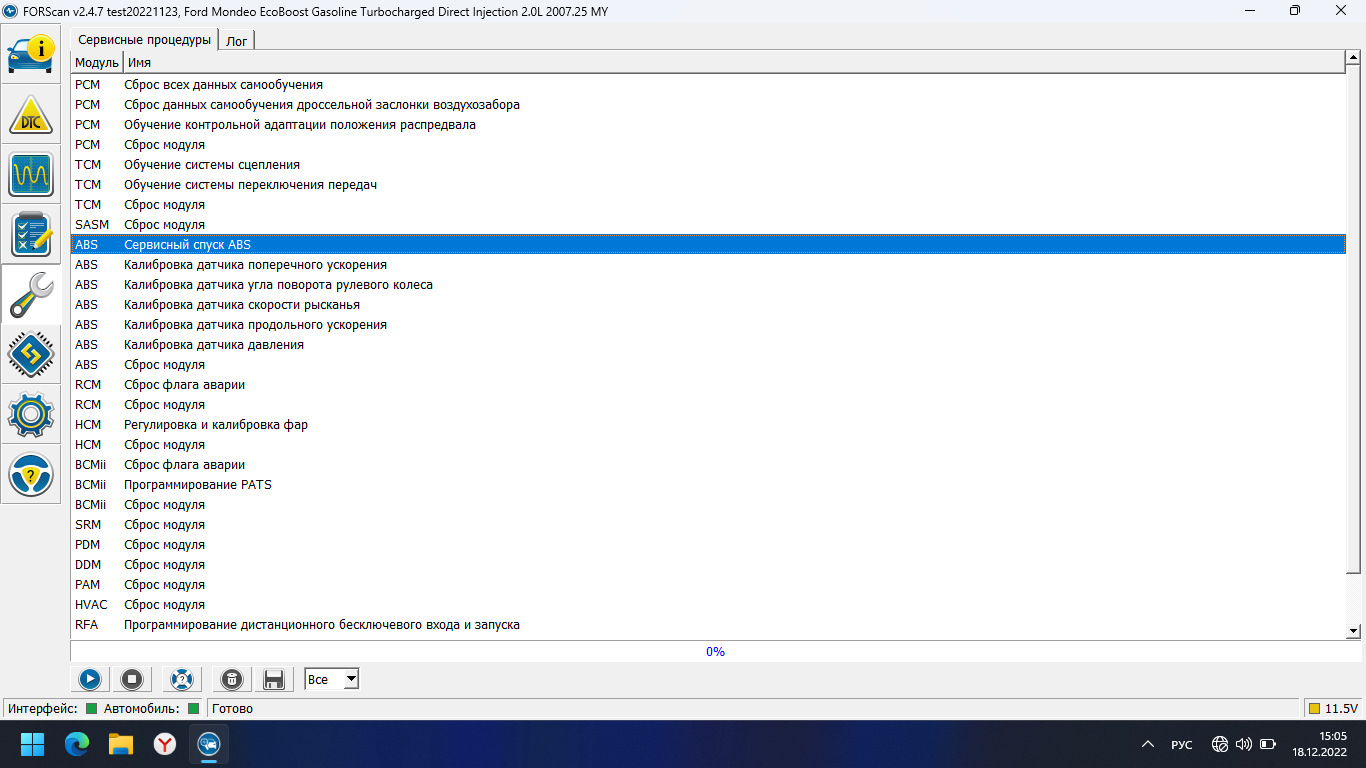Open File Explorer from the taskbar
1366x768 pixels.
pyautogui.click(x=121, y=744)
